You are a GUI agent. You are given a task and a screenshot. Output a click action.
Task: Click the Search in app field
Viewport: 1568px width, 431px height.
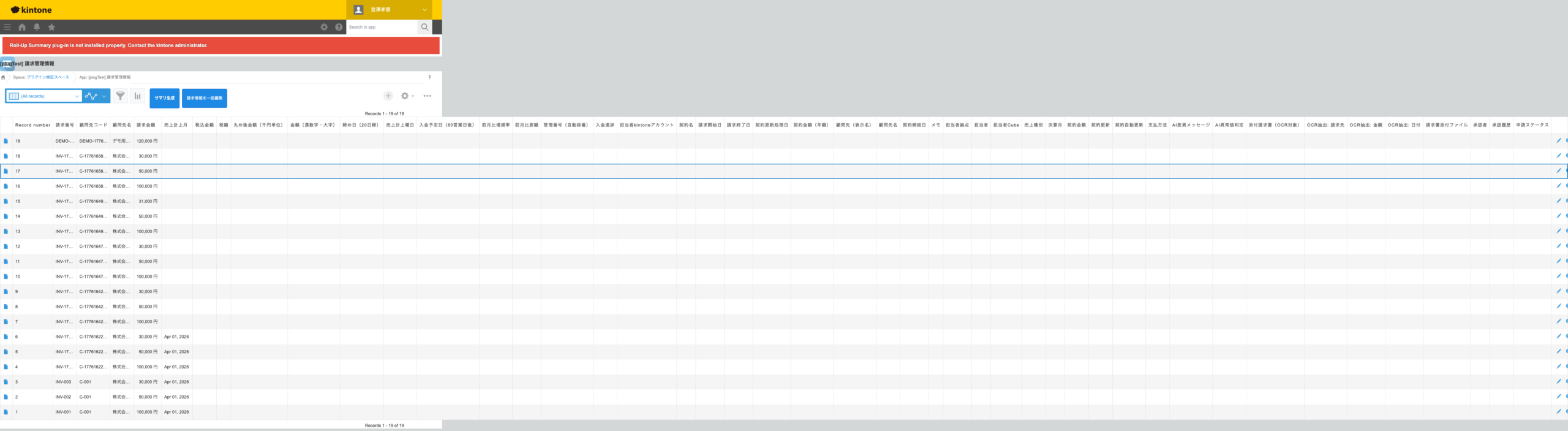click(x=381, y=27)
